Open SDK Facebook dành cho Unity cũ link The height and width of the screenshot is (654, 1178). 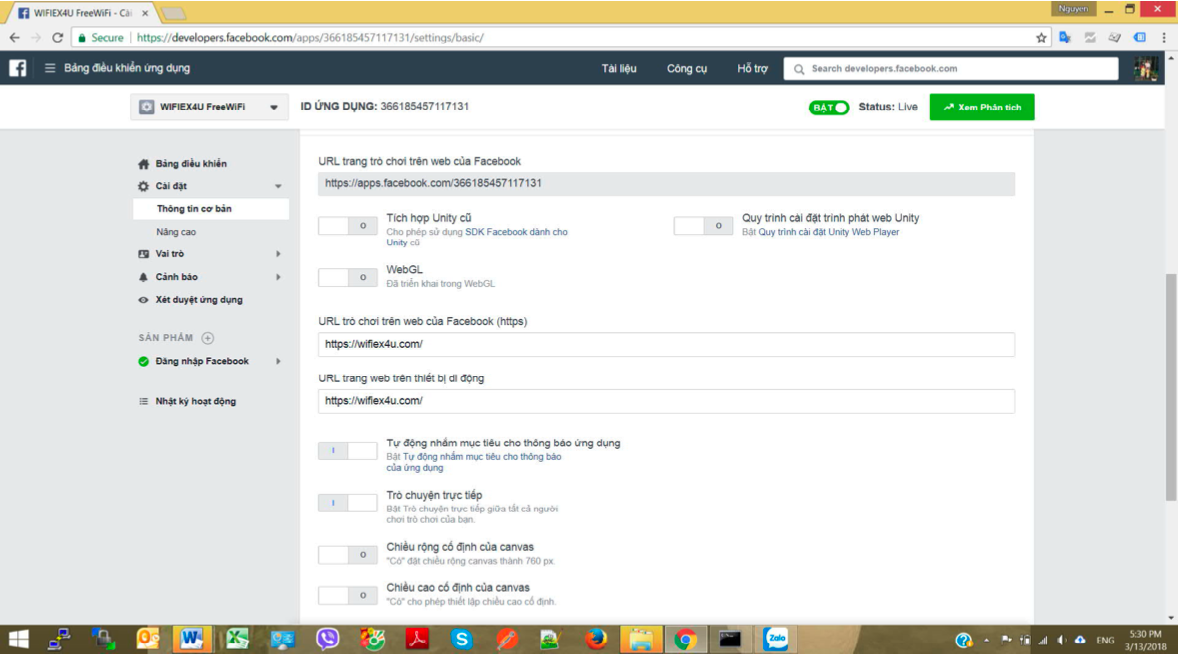tap(477, 237)
